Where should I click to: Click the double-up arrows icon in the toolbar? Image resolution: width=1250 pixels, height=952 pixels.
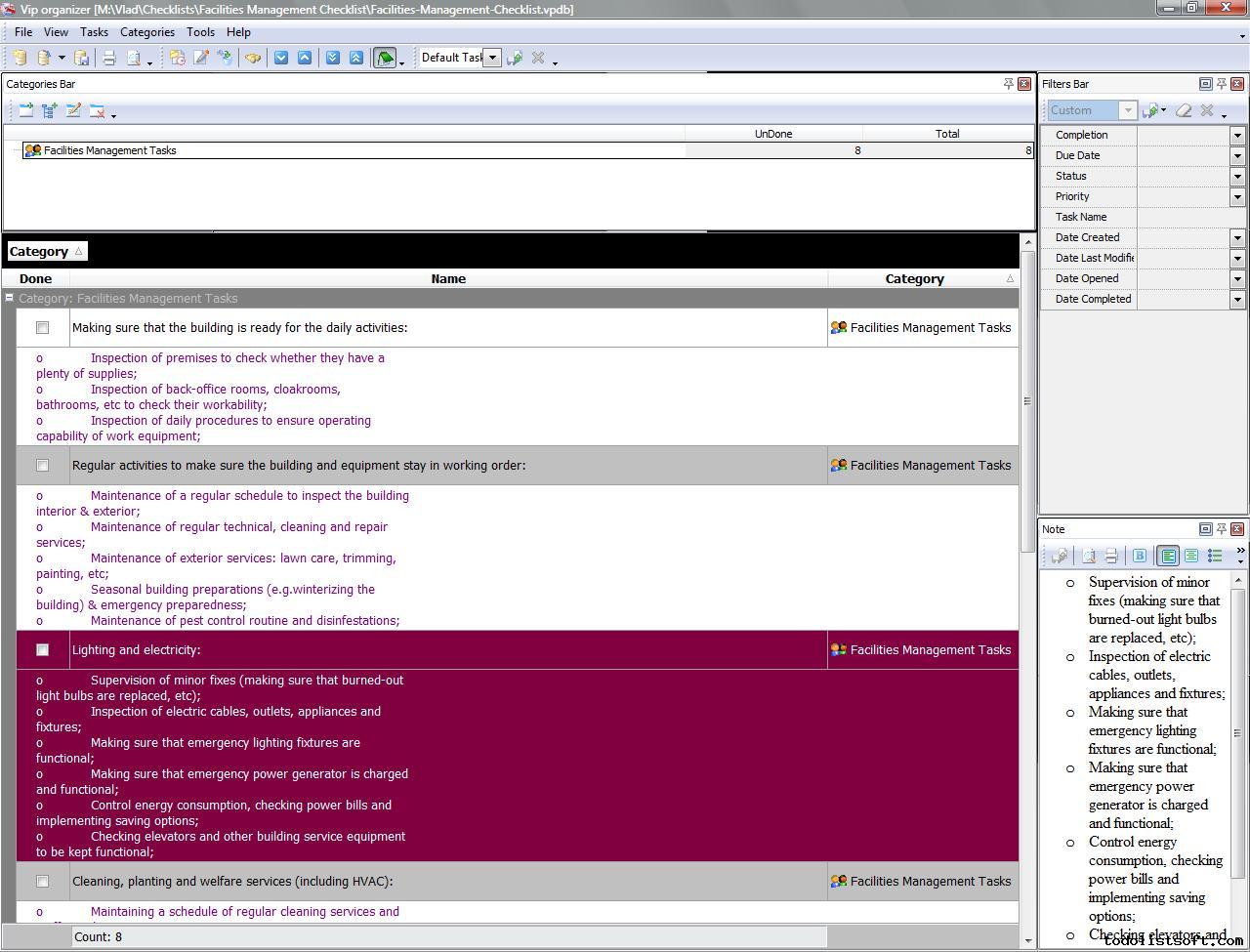(x=355, y=58)
